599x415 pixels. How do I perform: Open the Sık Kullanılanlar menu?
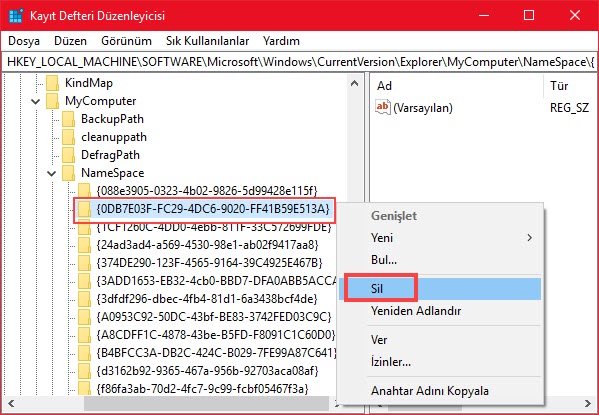[x=207, y=41]
